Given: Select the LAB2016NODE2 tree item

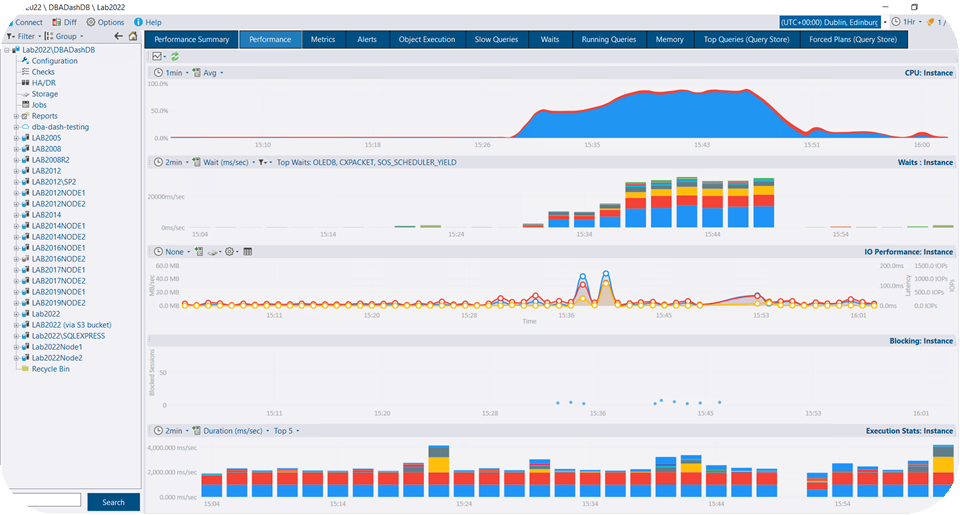Looking at the screenshot, I should pyautogui.click(x=59, y=258).
